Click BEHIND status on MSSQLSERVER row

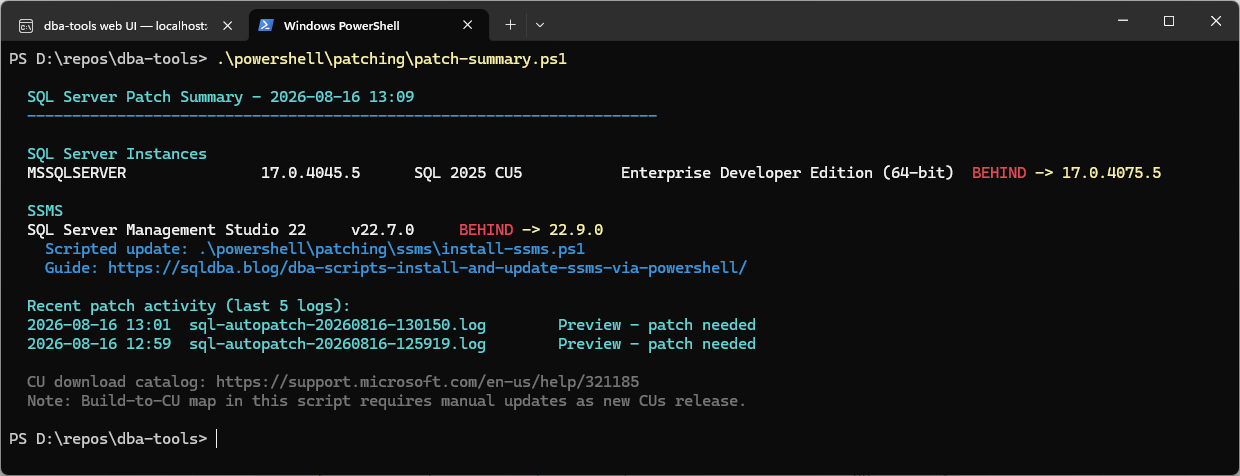point(999,173)
